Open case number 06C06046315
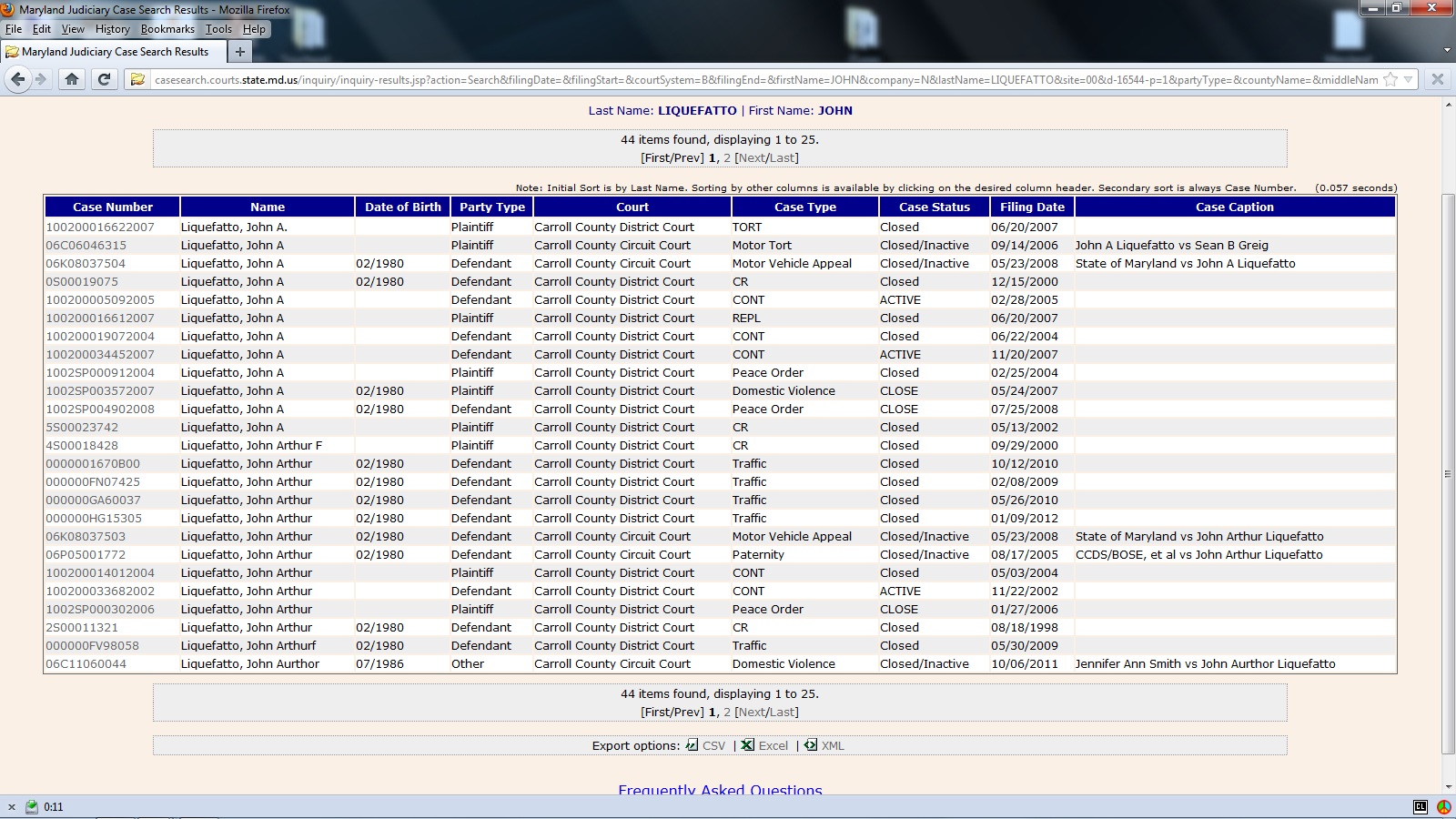The width and height of the screenshot is (1456, 819). pos(86,245)
